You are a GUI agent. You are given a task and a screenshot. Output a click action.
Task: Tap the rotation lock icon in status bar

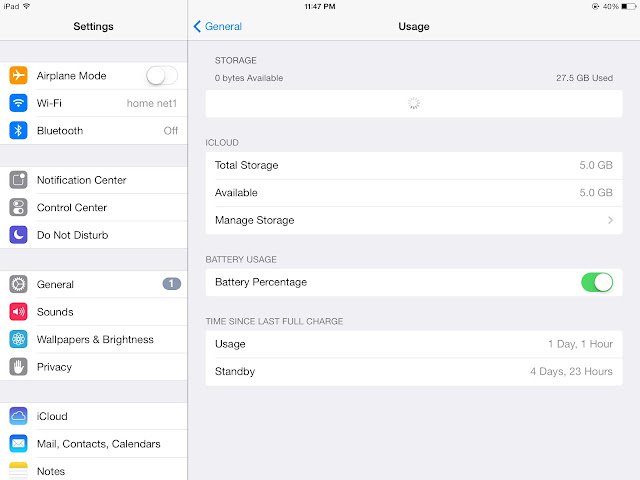pos(595,7)
